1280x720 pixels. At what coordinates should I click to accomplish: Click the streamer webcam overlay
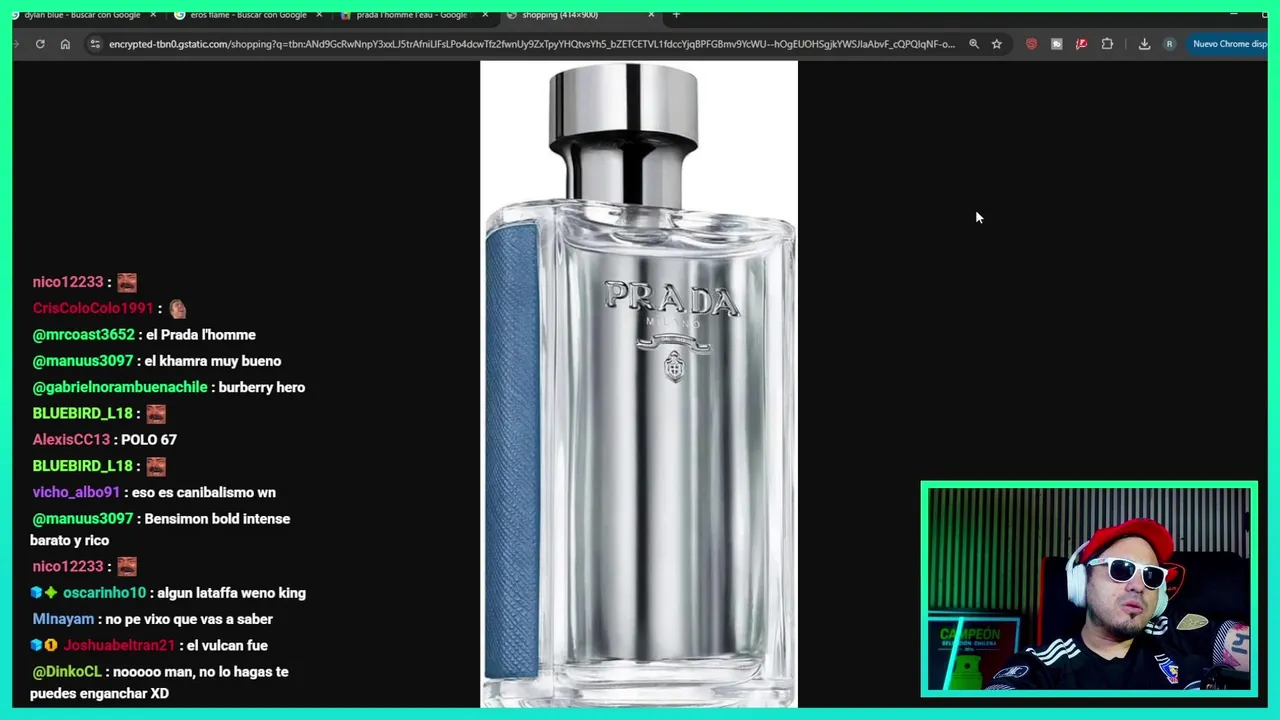(1089, 590)
